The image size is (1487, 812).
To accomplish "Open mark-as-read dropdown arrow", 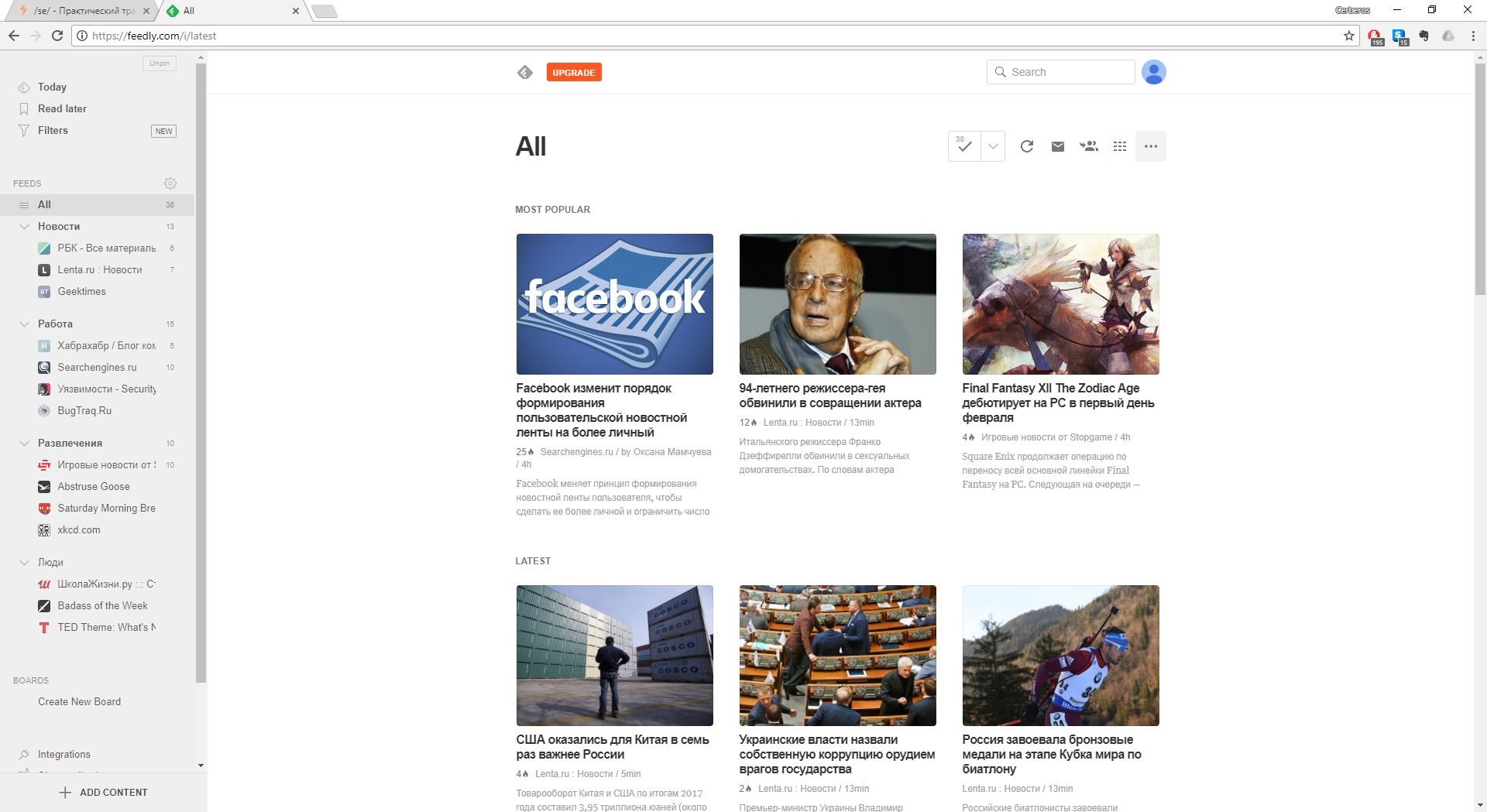I will [993, 146].
